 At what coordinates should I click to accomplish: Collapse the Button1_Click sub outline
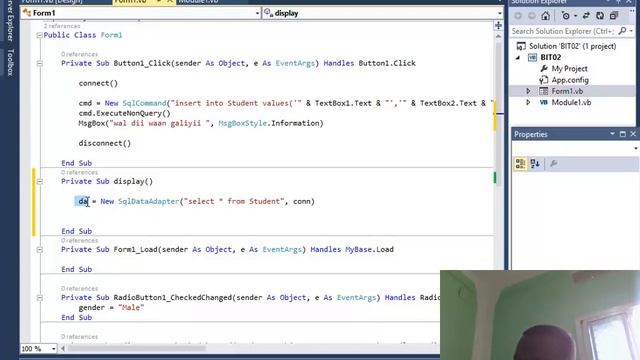(40, 64)
